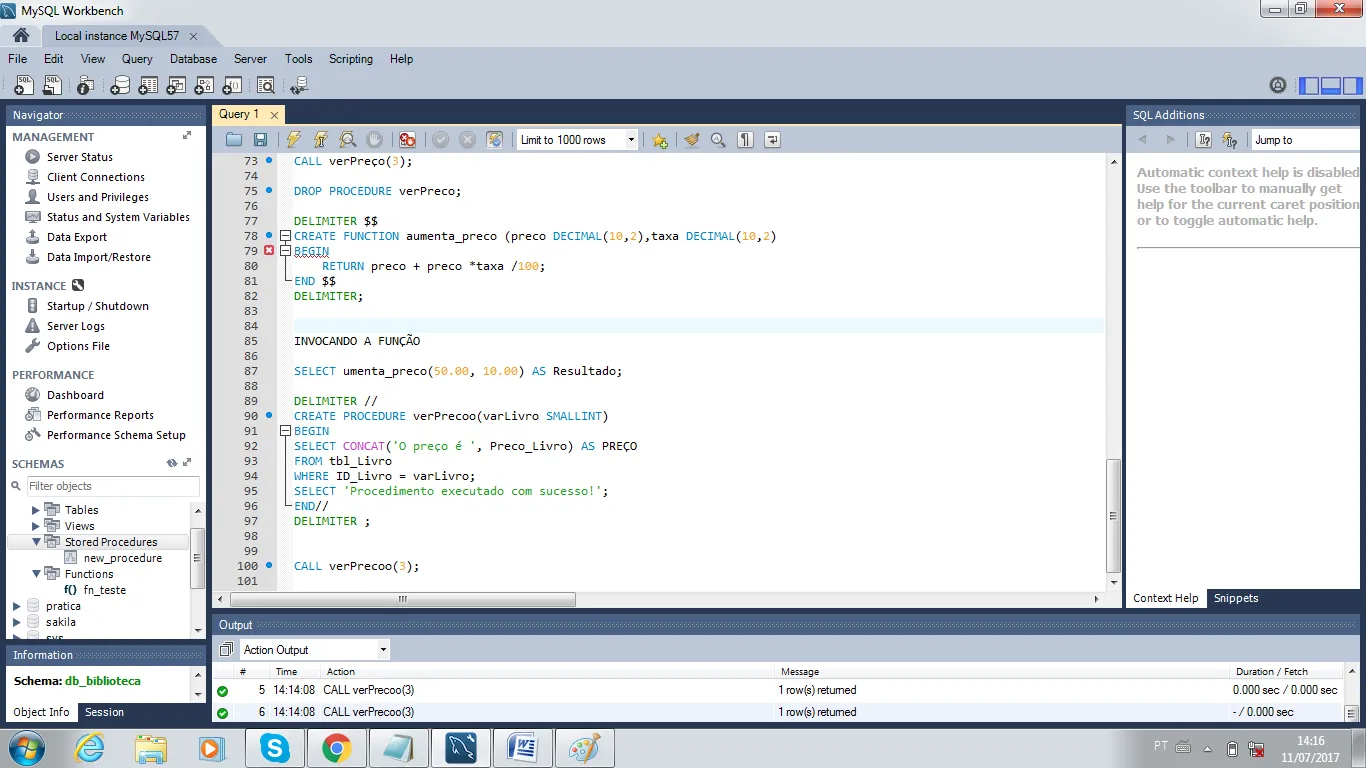The width and height of the screenshot is (1366, 768).
Task: Run Explain on statement under cursor
Action: click(x=347, y=140)
